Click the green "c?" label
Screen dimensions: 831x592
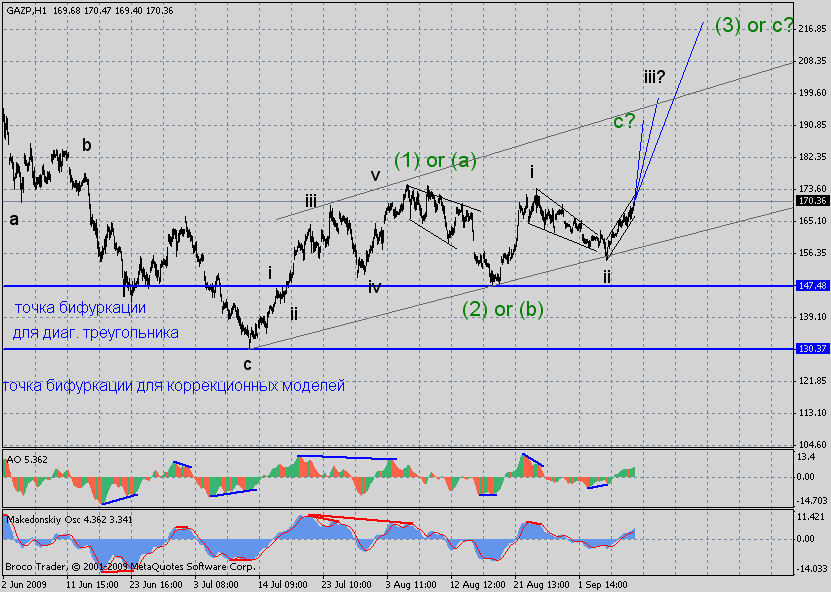624,122
